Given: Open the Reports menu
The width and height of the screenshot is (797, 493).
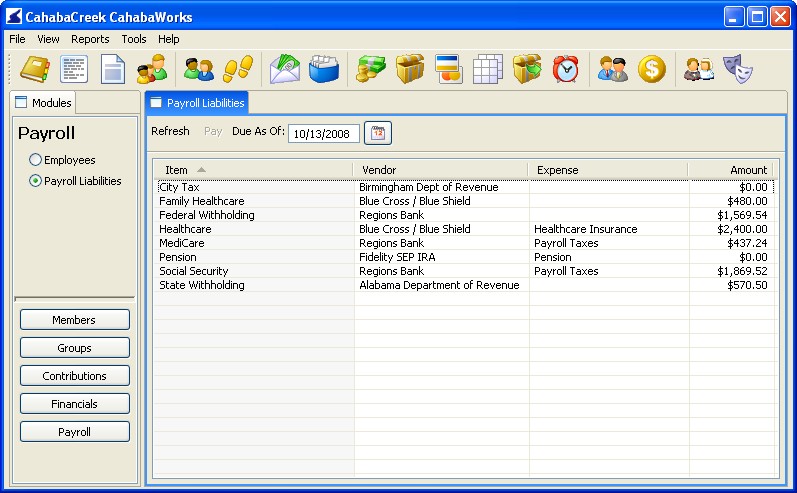Looking at the screenshot, I should click(90, 39).
